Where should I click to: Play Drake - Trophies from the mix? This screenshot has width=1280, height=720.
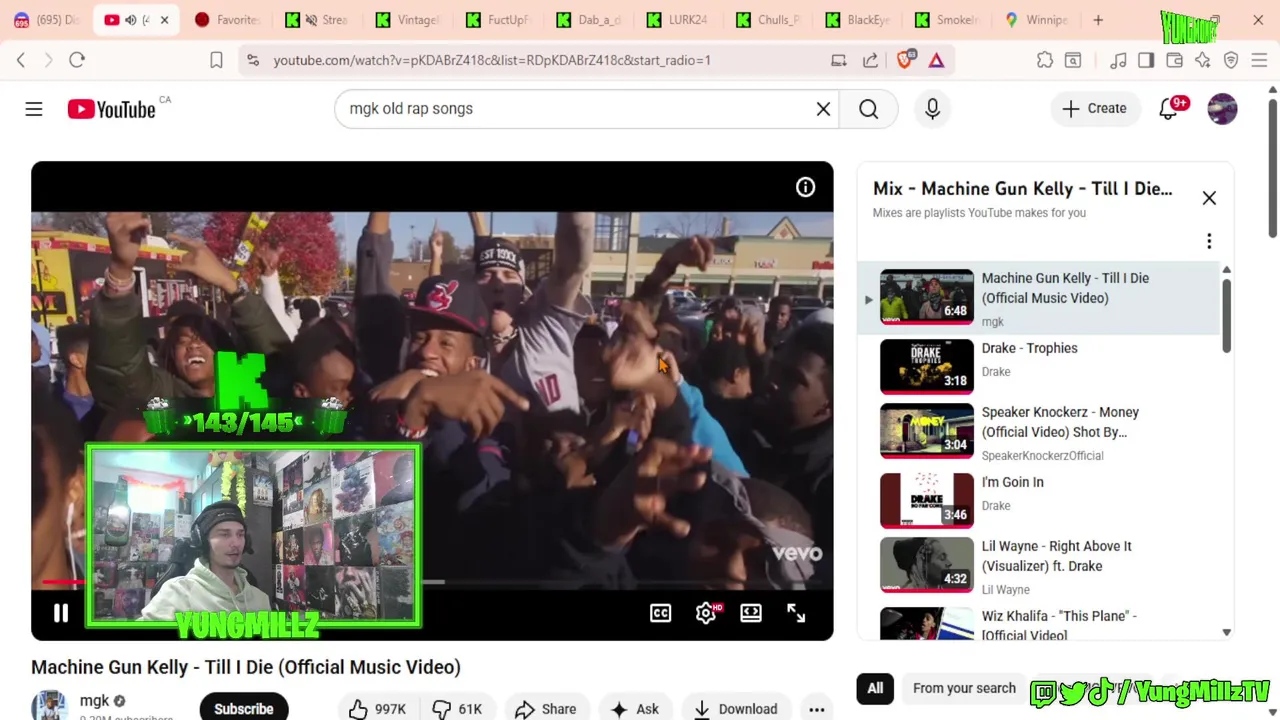(1040, 367)
